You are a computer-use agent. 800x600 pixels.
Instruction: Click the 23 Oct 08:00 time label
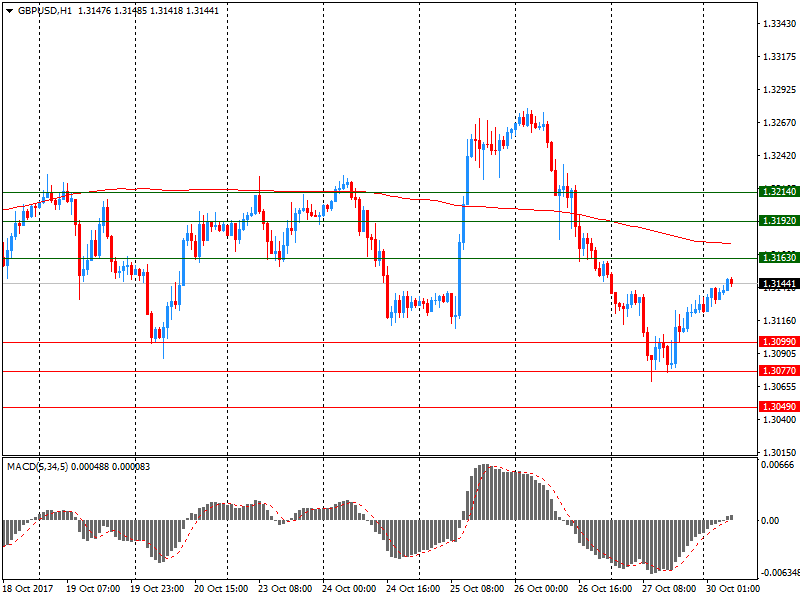(x=285, y=589)
